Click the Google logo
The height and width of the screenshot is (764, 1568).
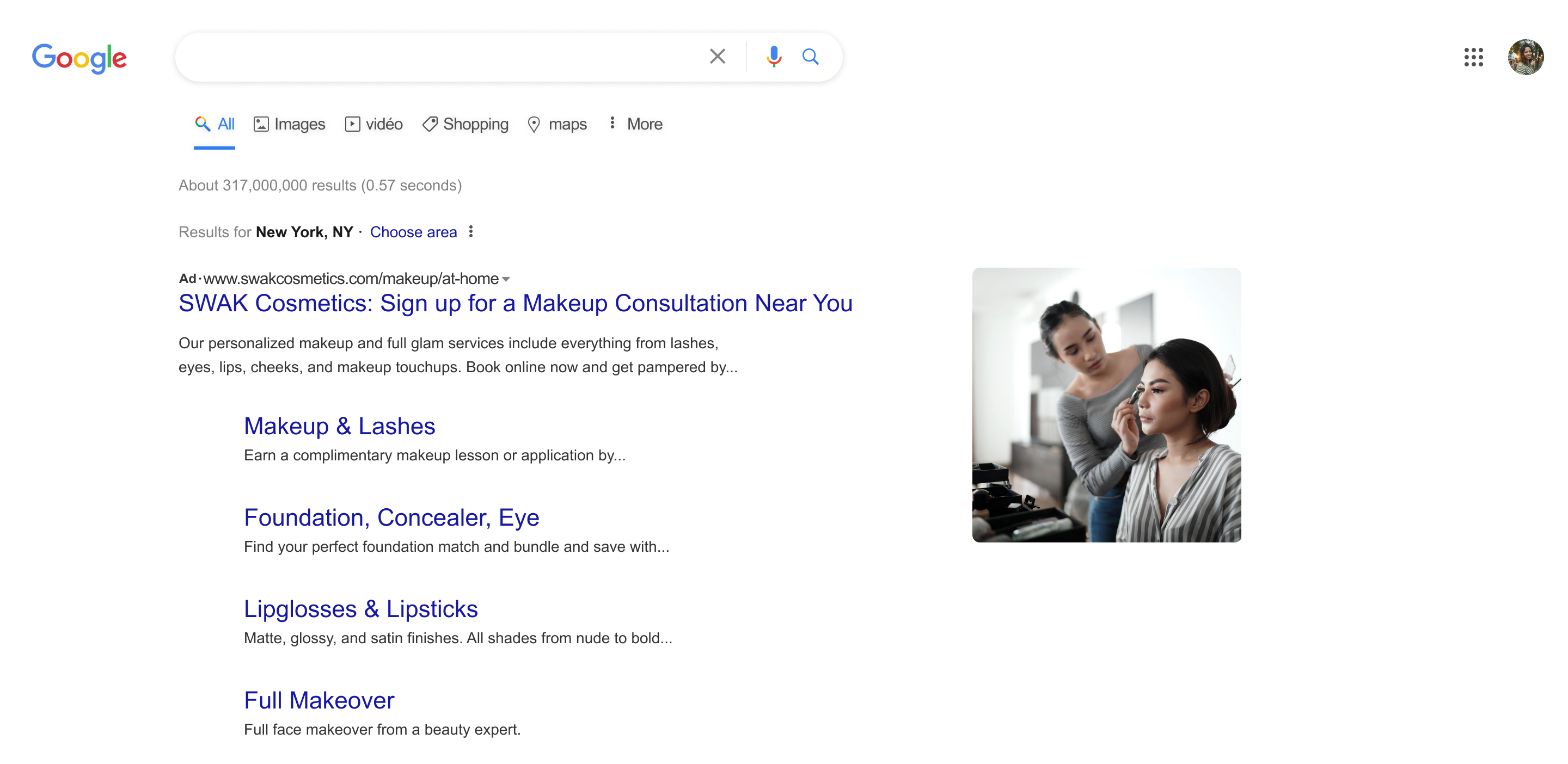[x=79, y=58]
